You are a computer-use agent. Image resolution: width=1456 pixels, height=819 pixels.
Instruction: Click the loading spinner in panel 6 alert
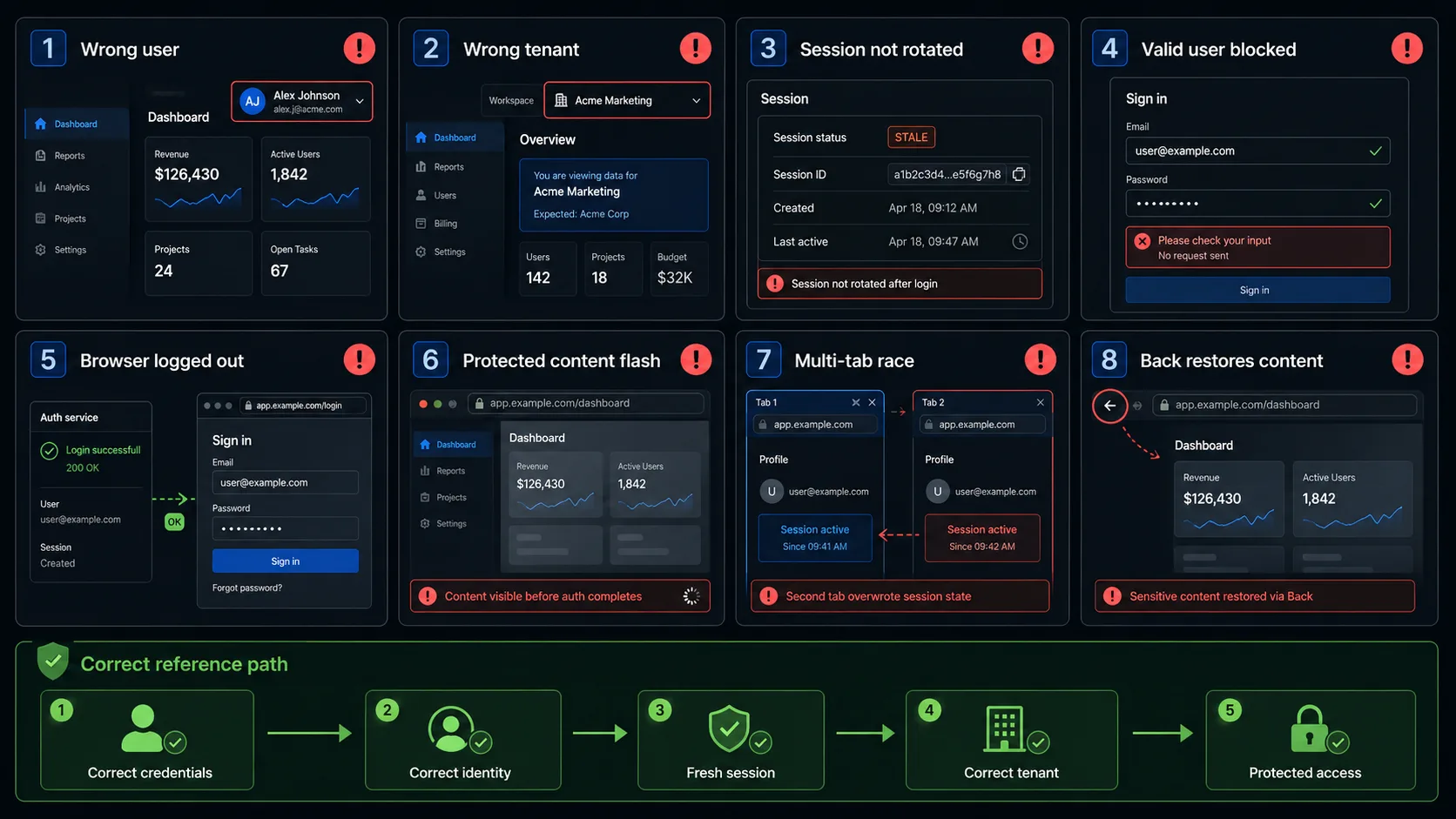[691, 596]
